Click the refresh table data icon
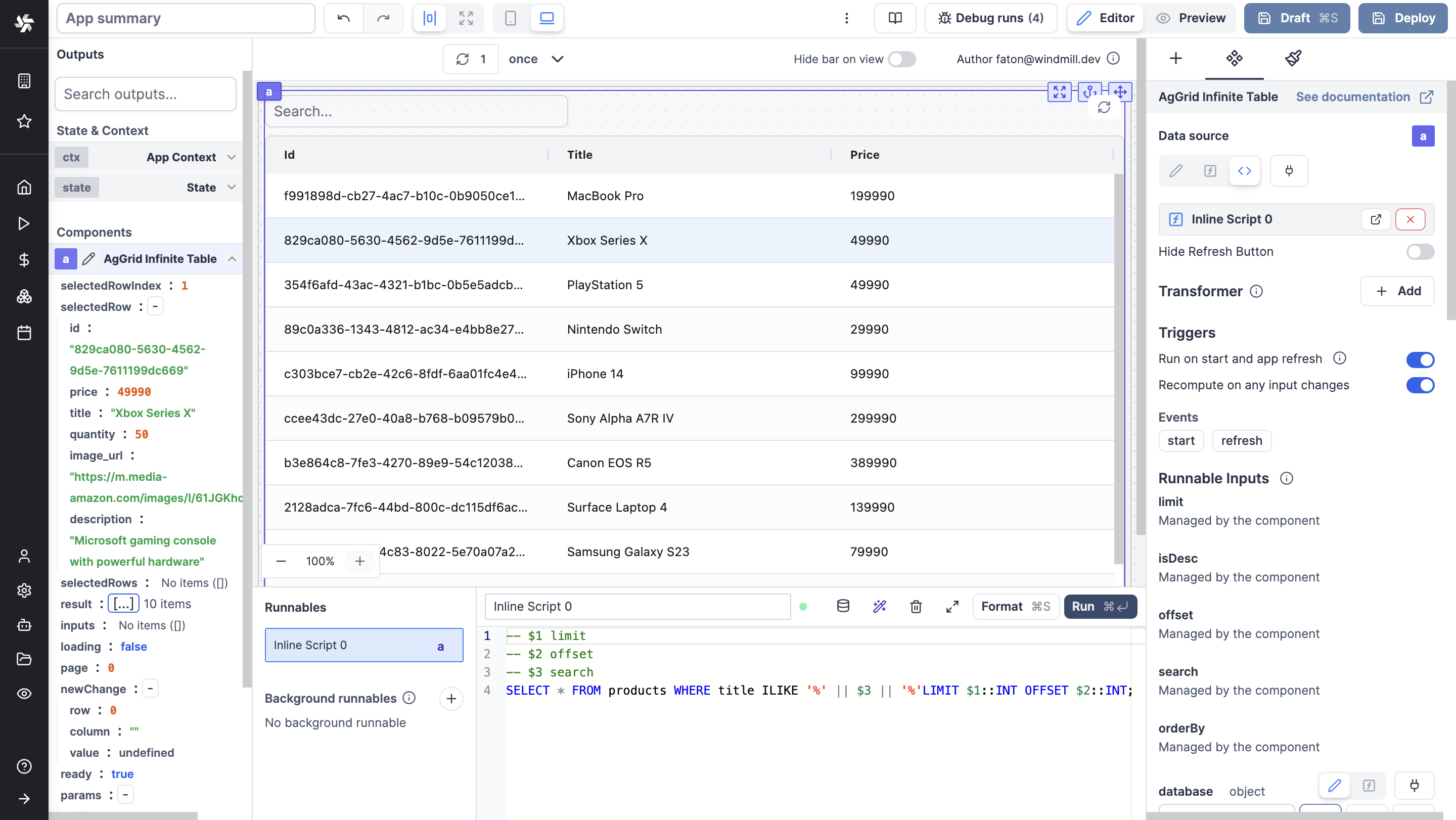The width and height of the screenshot is (1456, 820). pyautogui.click(x=1104, y=107)
